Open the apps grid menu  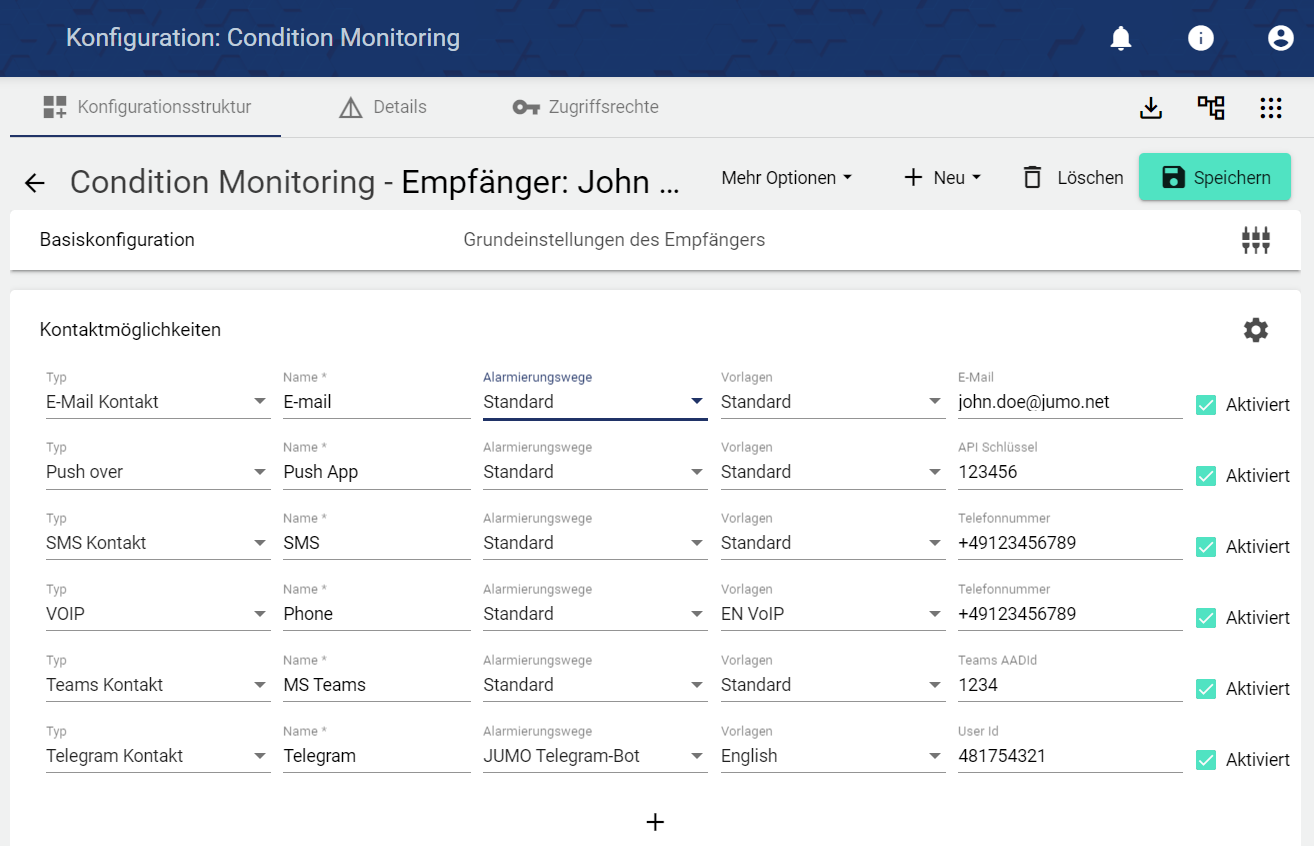coord(1271,108)
